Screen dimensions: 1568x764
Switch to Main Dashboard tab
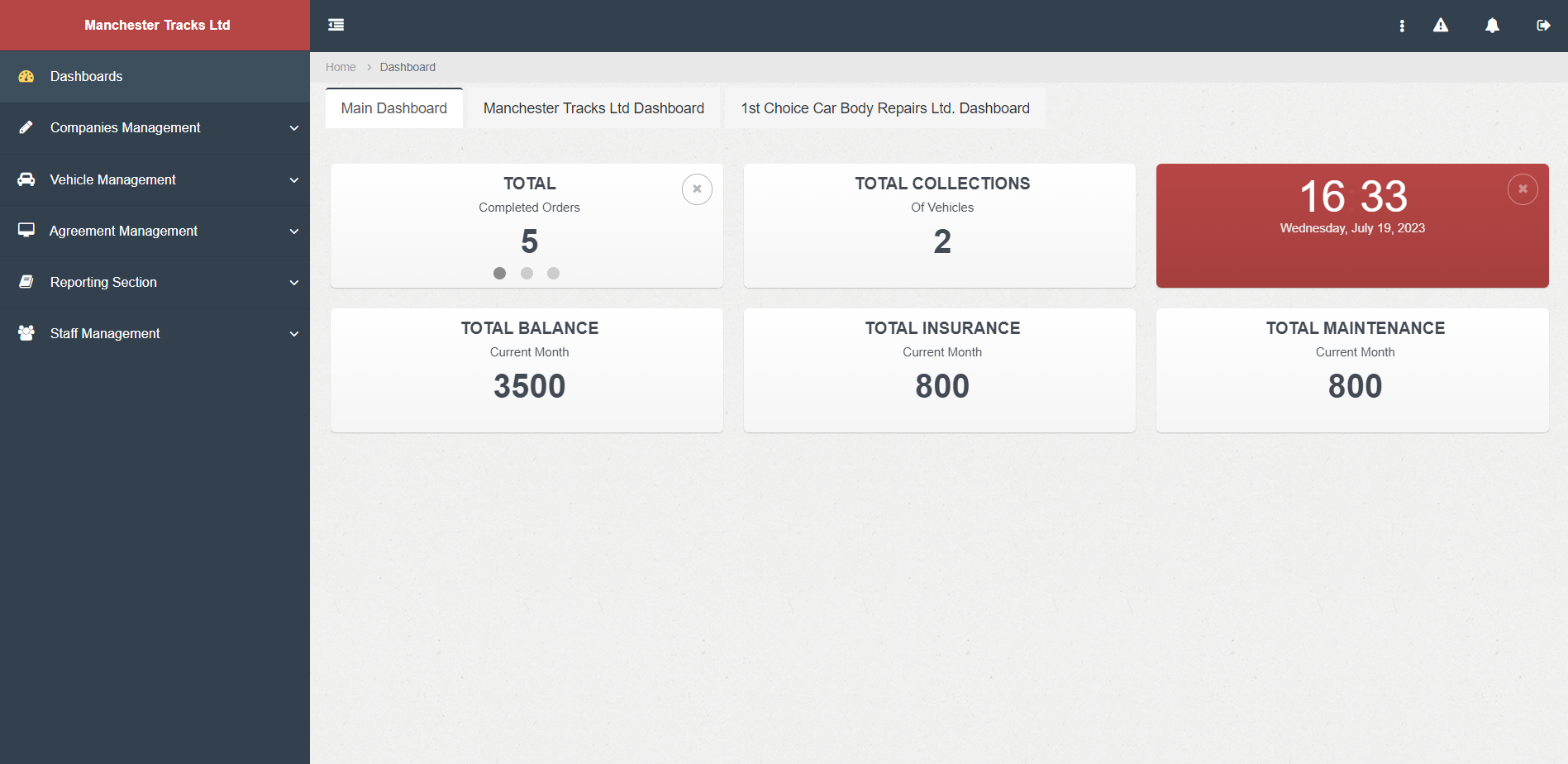tap(394, 108)
